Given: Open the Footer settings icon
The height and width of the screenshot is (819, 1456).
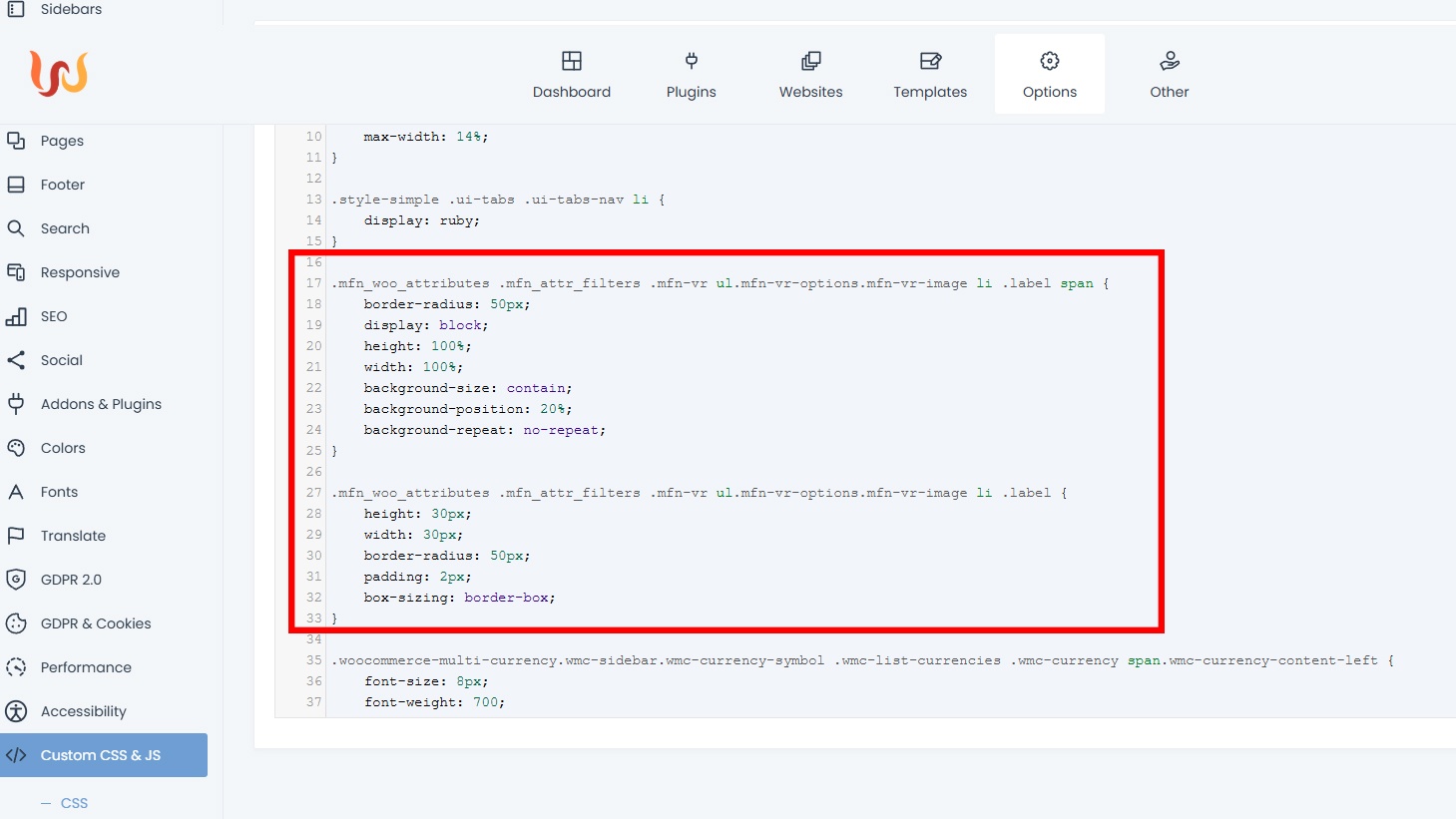Looking at the screenshot, I should tap(16, 185).
